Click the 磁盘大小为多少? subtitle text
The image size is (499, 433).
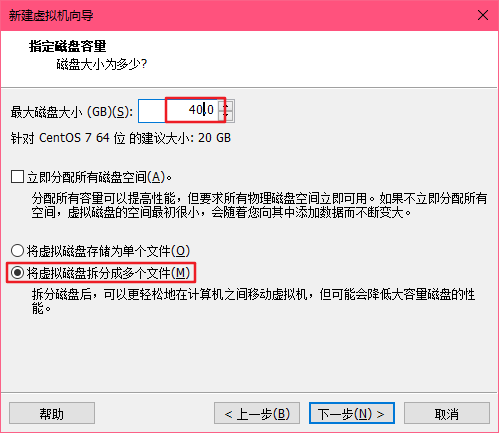point(102,64)
